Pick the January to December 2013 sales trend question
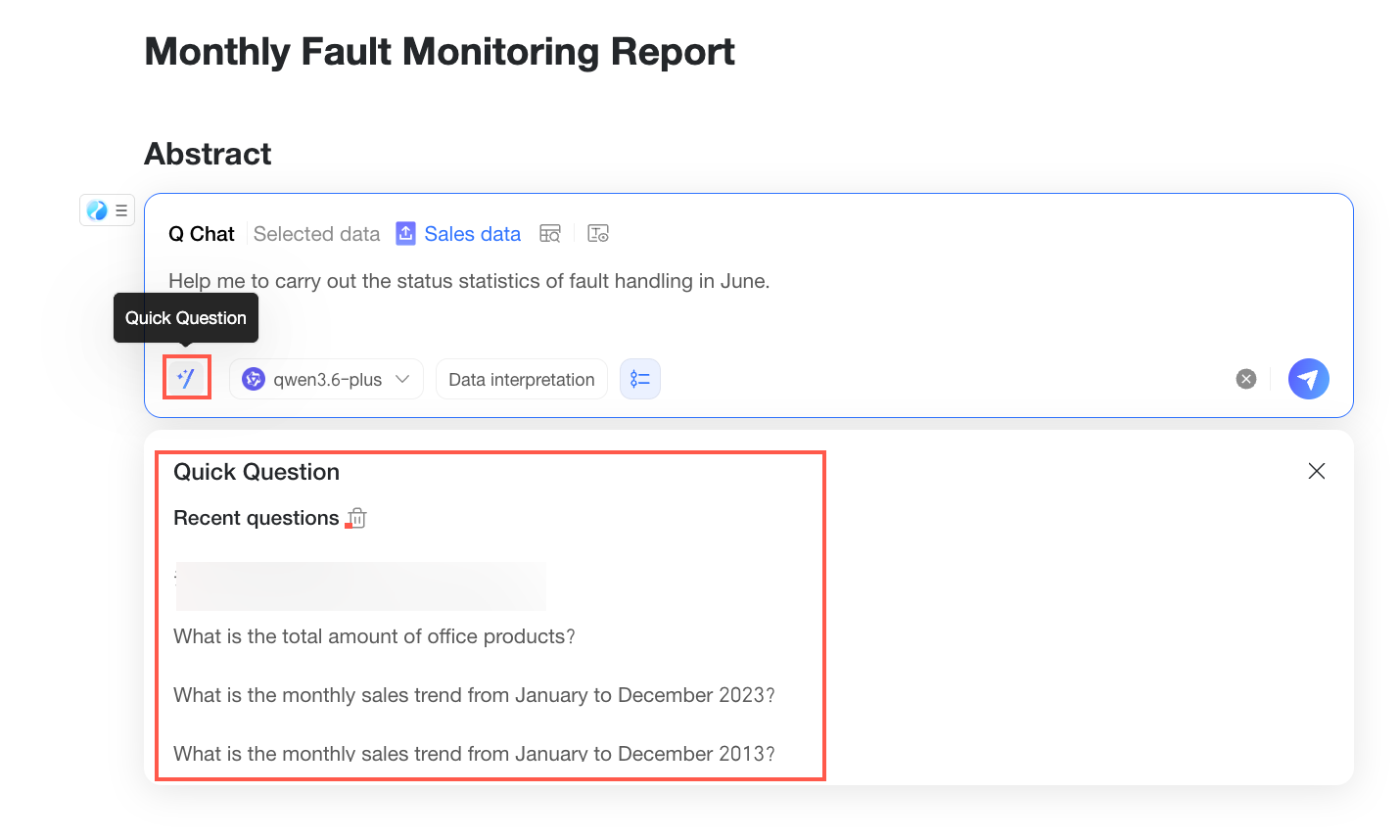 pyautogui.click(x=474, y=754)
